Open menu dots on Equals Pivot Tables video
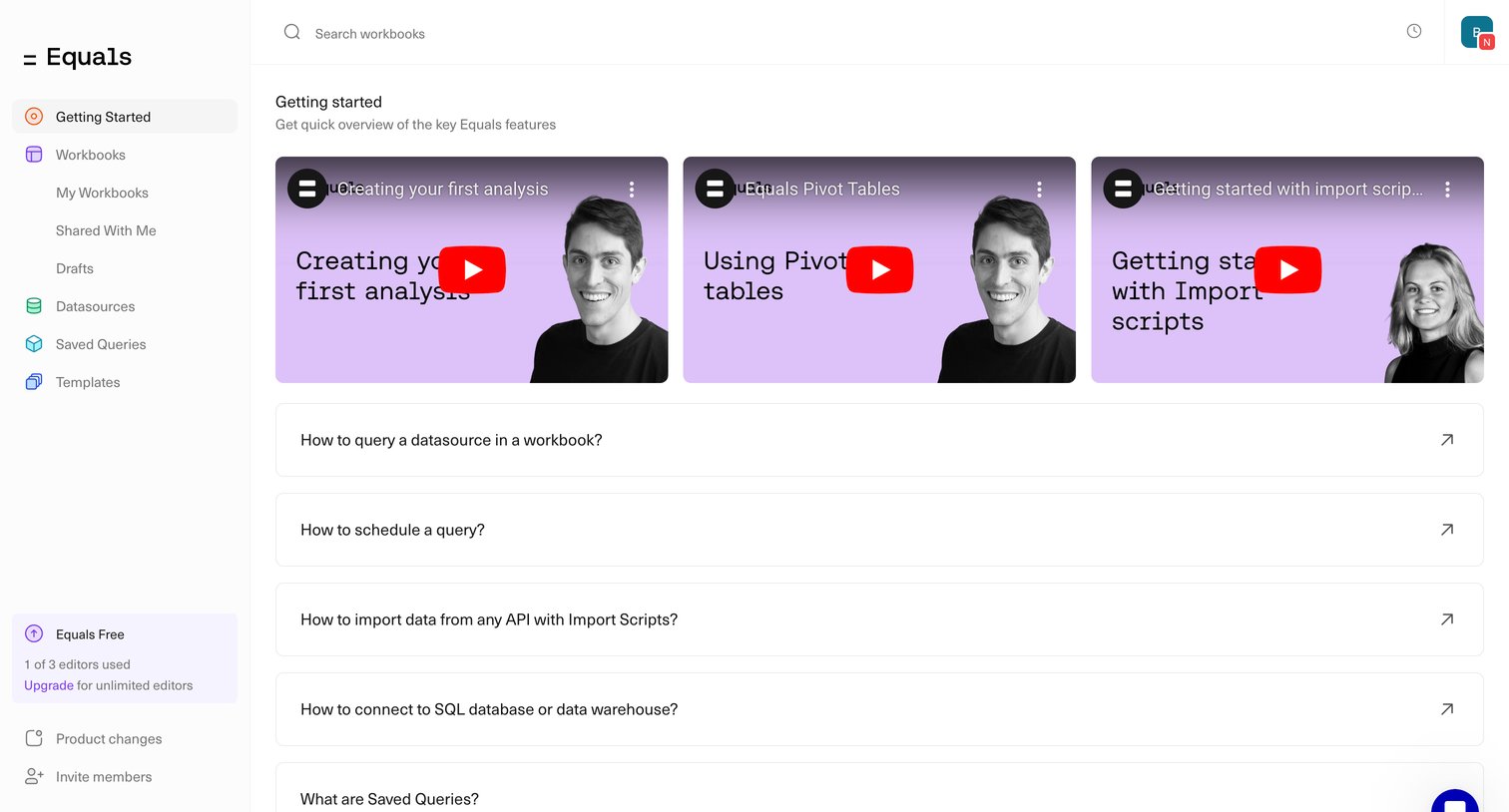1509x812 pixels. tap(1039, 189)
